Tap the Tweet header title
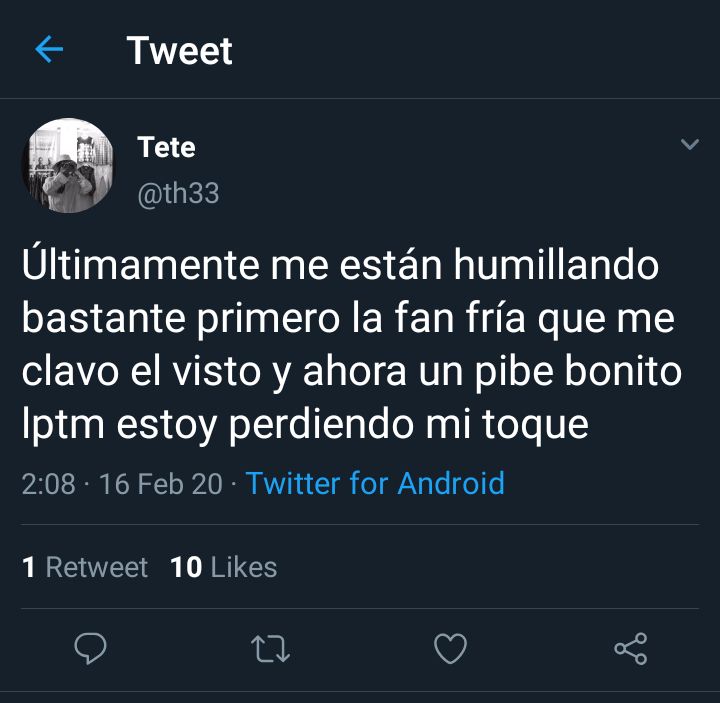720x703 pixels. (180, 51)
